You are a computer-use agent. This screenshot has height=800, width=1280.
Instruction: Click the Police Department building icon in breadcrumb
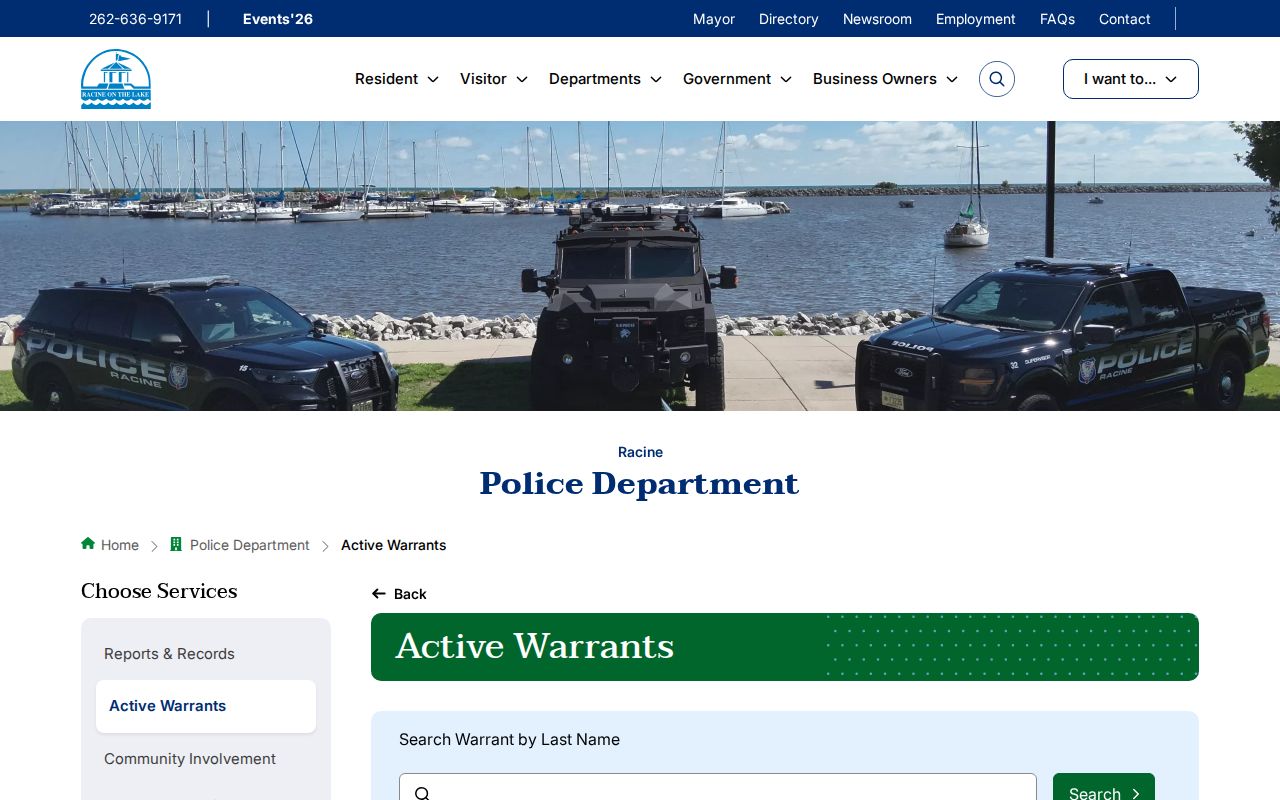176,544
